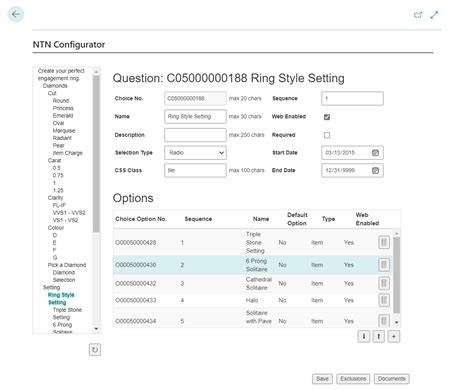Open the End Date calendar picker
474x390 pixels.
[375, 171]
